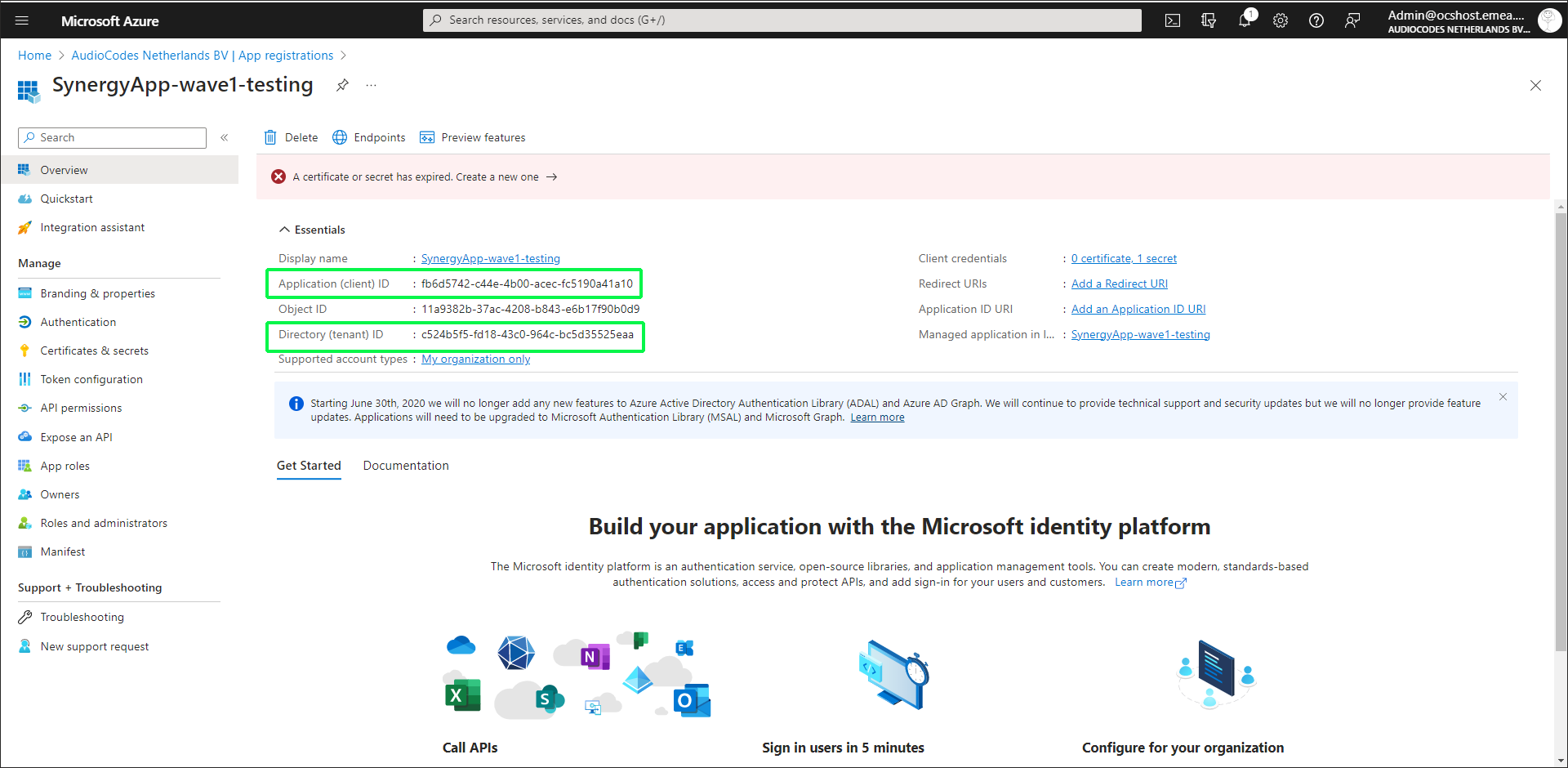Open My organization only account types link

[x=476, y=359]
